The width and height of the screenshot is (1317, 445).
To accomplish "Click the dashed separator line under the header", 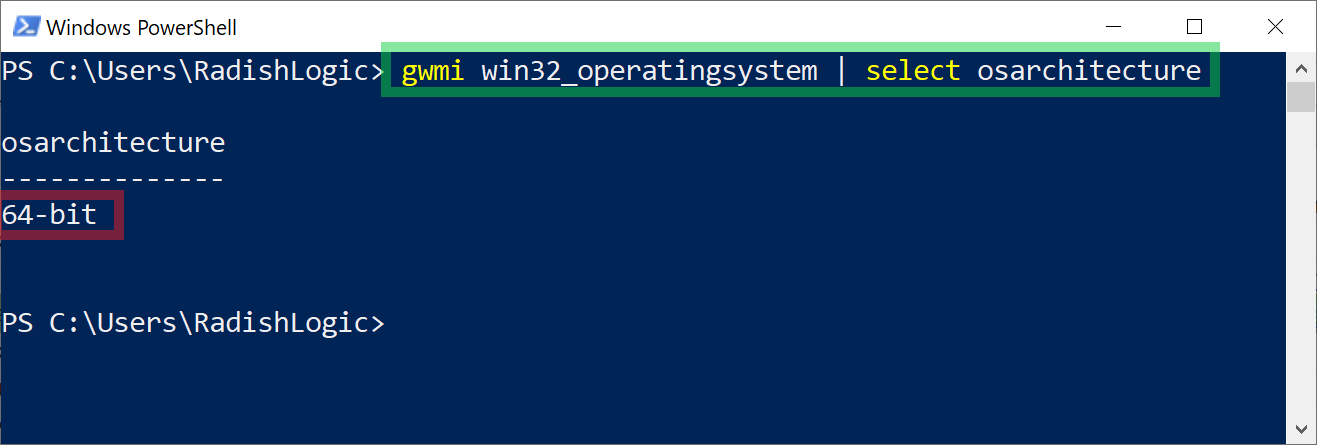I will (x=113, y=180).
